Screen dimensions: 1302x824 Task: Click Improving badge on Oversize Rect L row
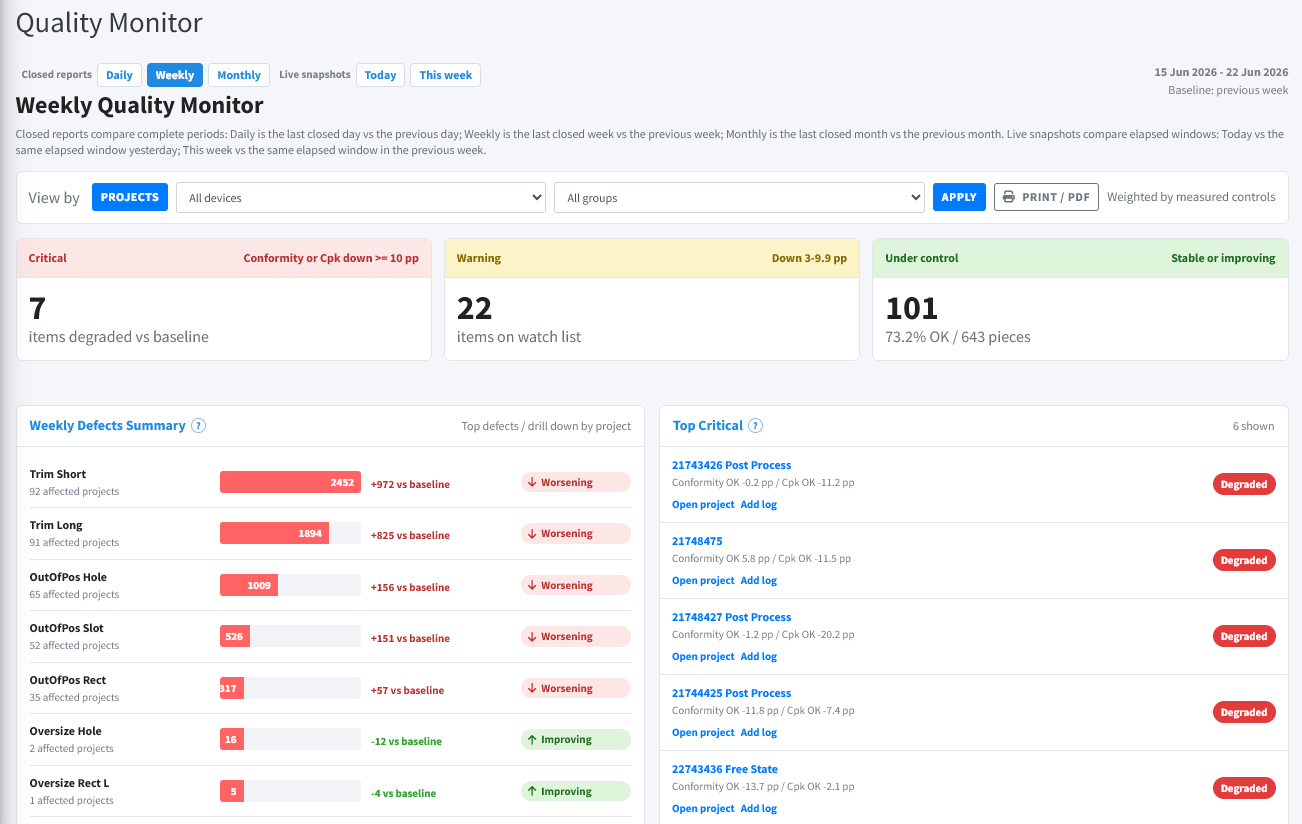pyautogui.click(x=576, y=791)
